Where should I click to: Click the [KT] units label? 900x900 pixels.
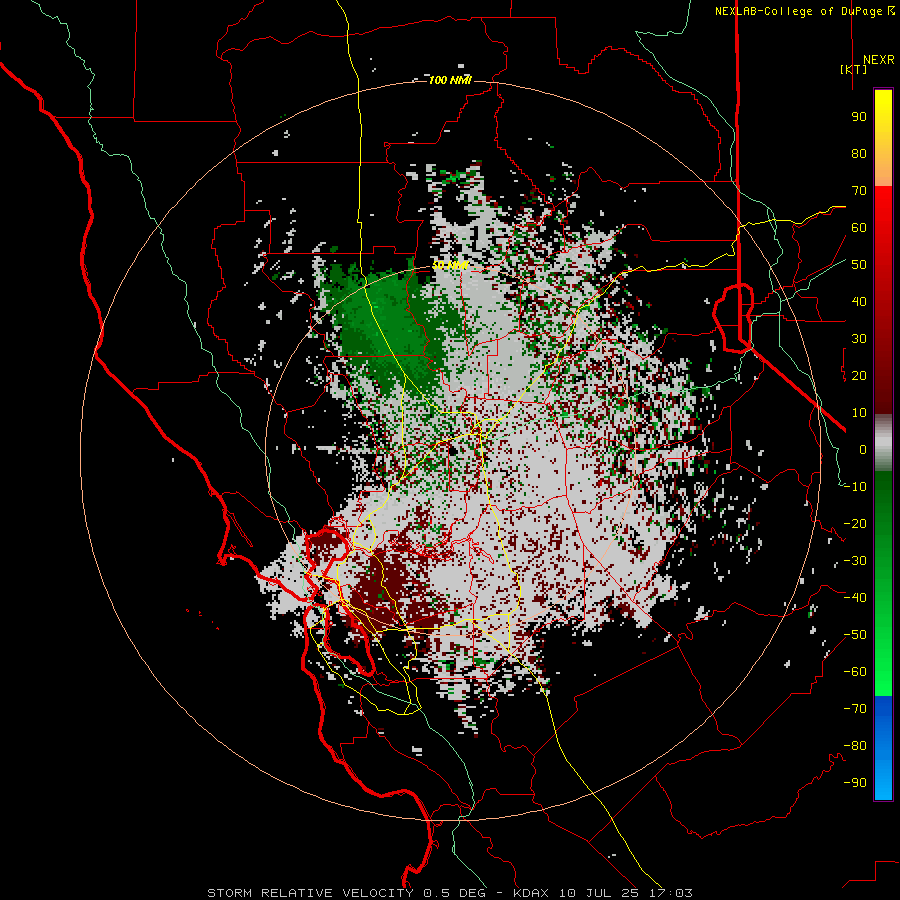(x=854, y=69)
